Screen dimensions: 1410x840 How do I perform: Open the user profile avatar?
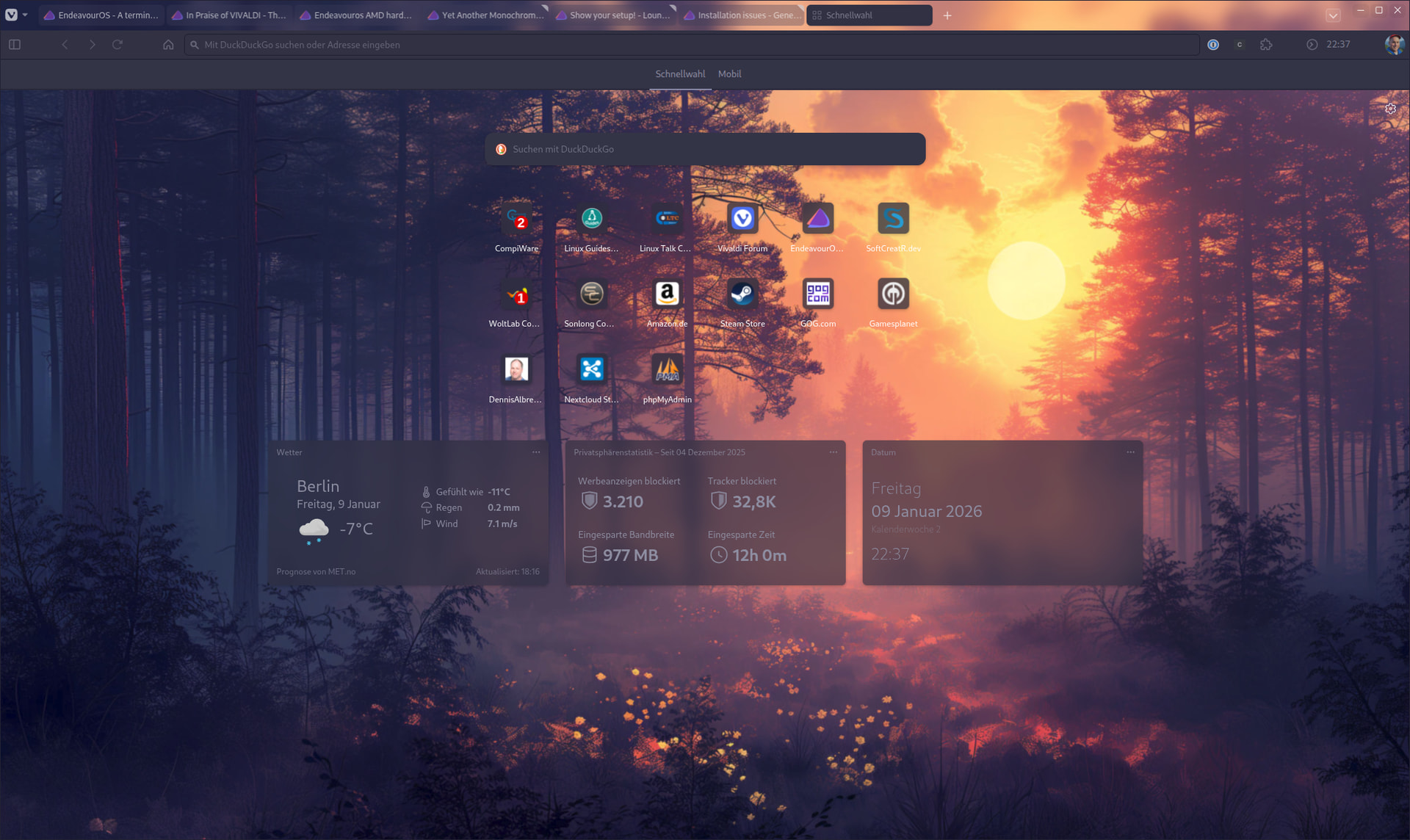pyautogui.click(x=1394, y=45)
